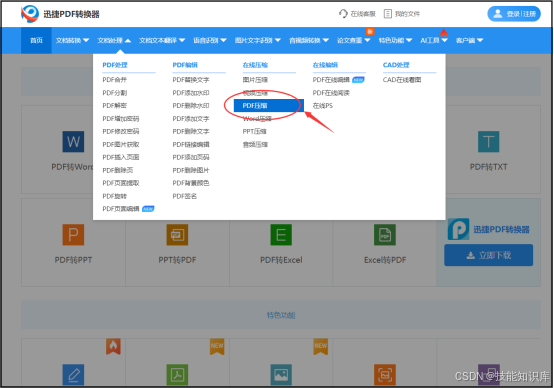Click the 迅捷PDF转换器 title text in header

tap(71, 14)
